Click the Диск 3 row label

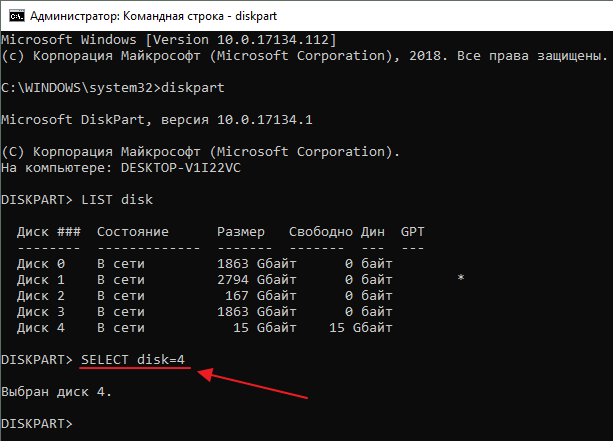coord(41,312)
